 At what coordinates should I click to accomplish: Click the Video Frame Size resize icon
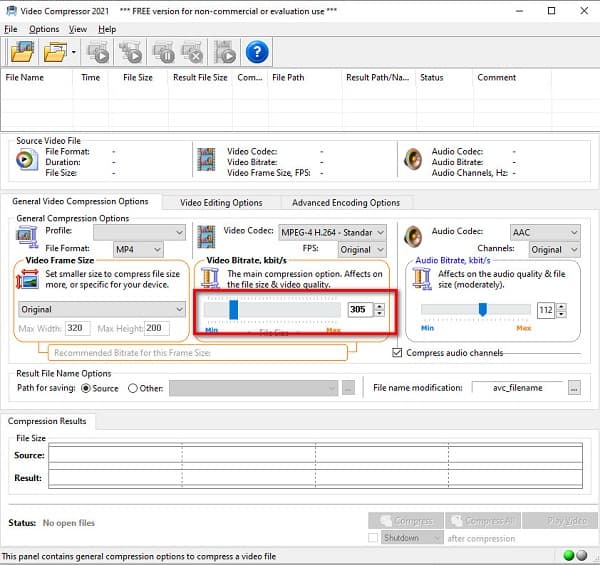click(x=27, y=278)
